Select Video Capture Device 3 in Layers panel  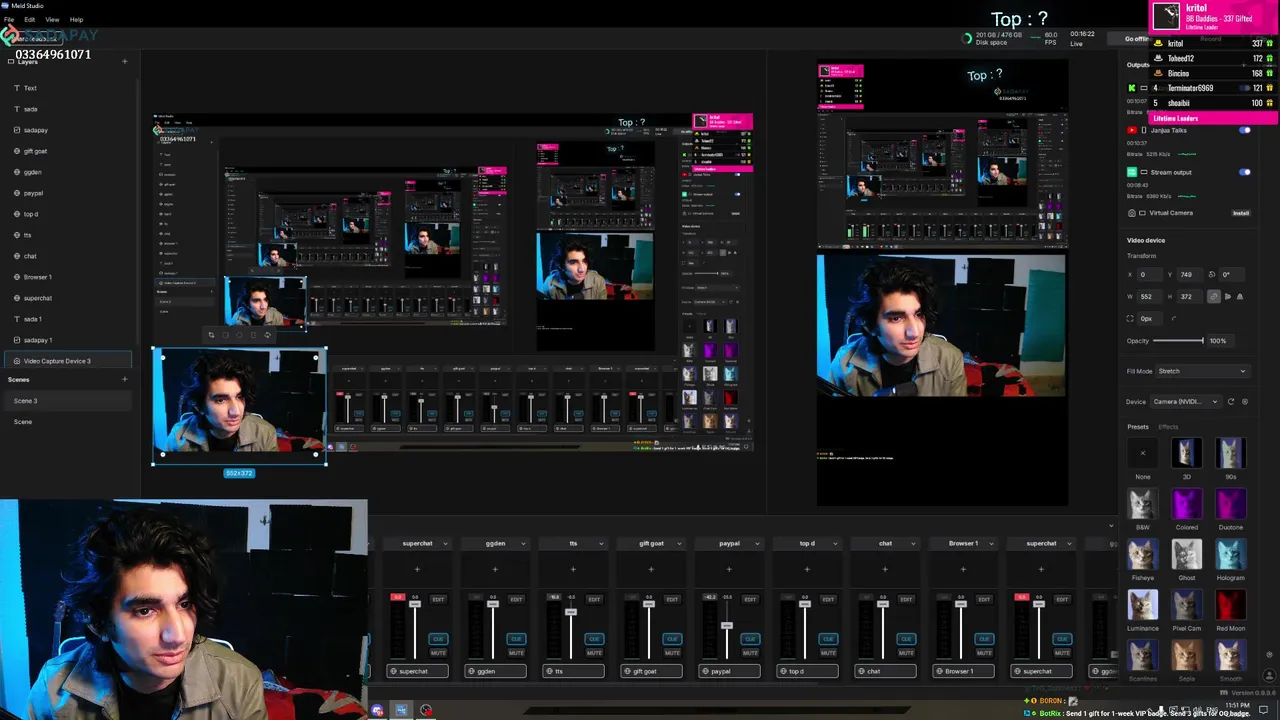(66, 361)
